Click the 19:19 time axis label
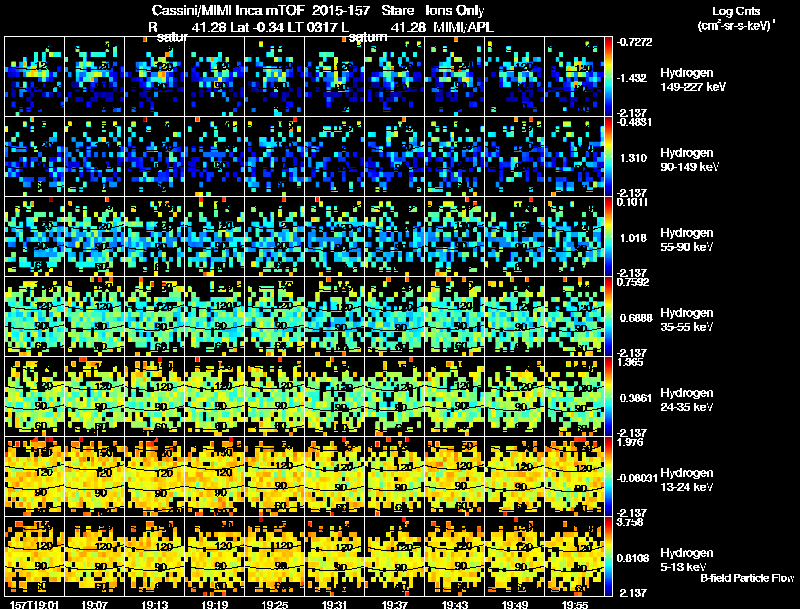 click(215, 604)
